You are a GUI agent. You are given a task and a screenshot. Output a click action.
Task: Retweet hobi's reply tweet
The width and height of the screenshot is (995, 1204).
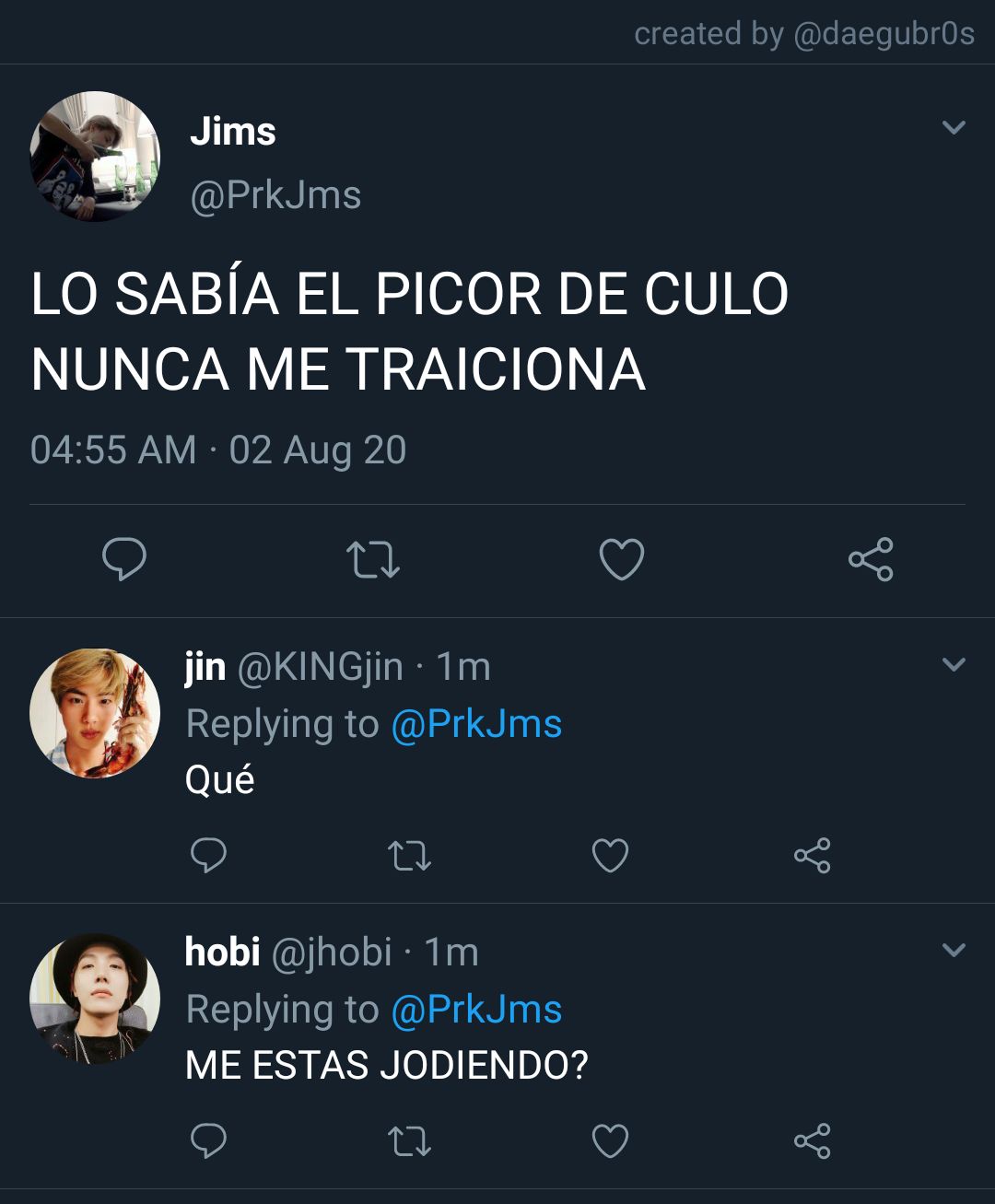(409, 1141)
